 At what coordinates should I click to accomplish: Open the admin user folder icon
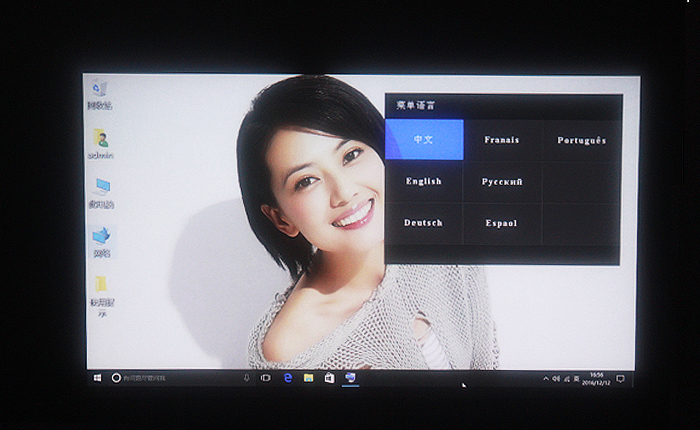[x=100, y=141]
